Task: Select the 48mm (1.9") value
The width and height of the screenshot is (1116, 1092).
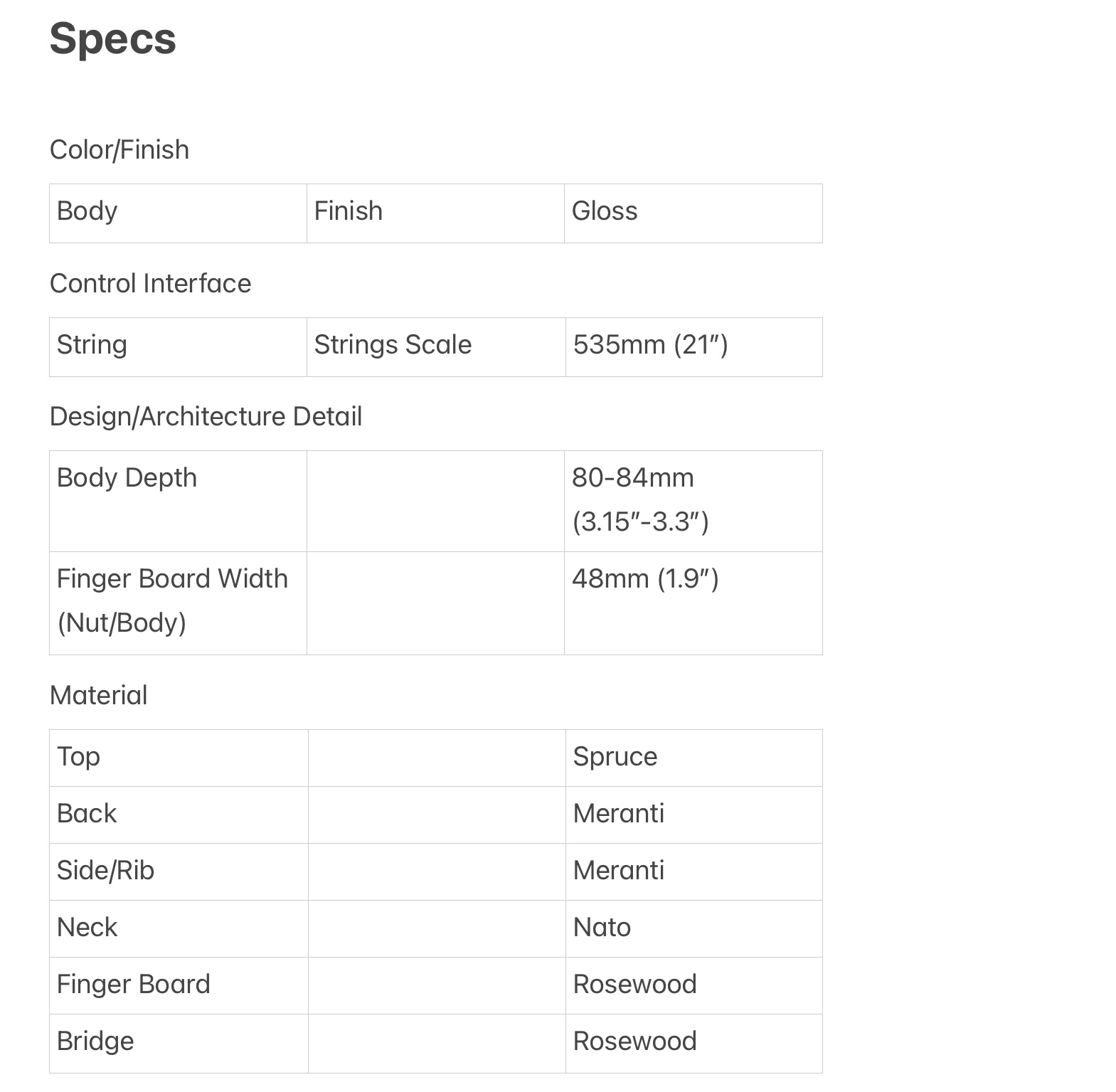Action: [x=645, y=579]
